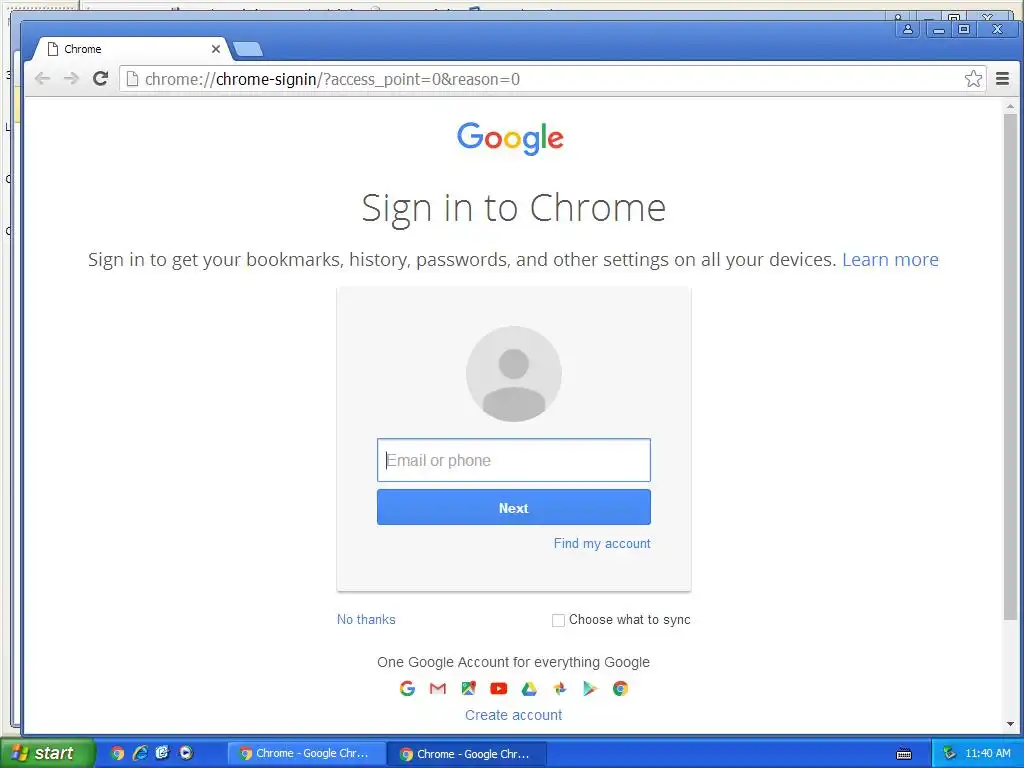Click the Google Photos pinwheel icon
This screenshot has width=1024, height=768.
point(560,688)
